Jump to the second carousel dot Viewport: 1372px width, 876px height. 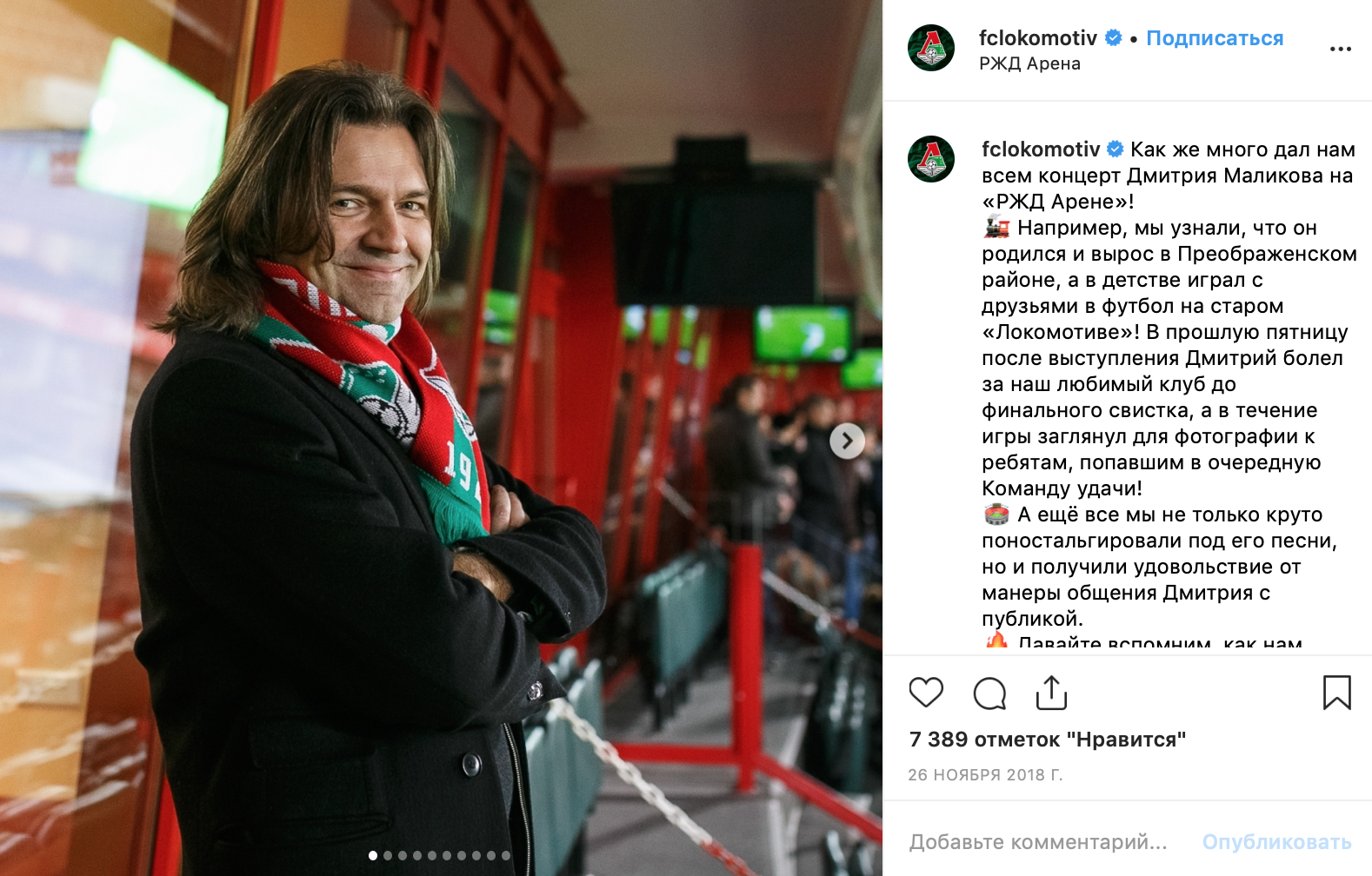point(388,856)
